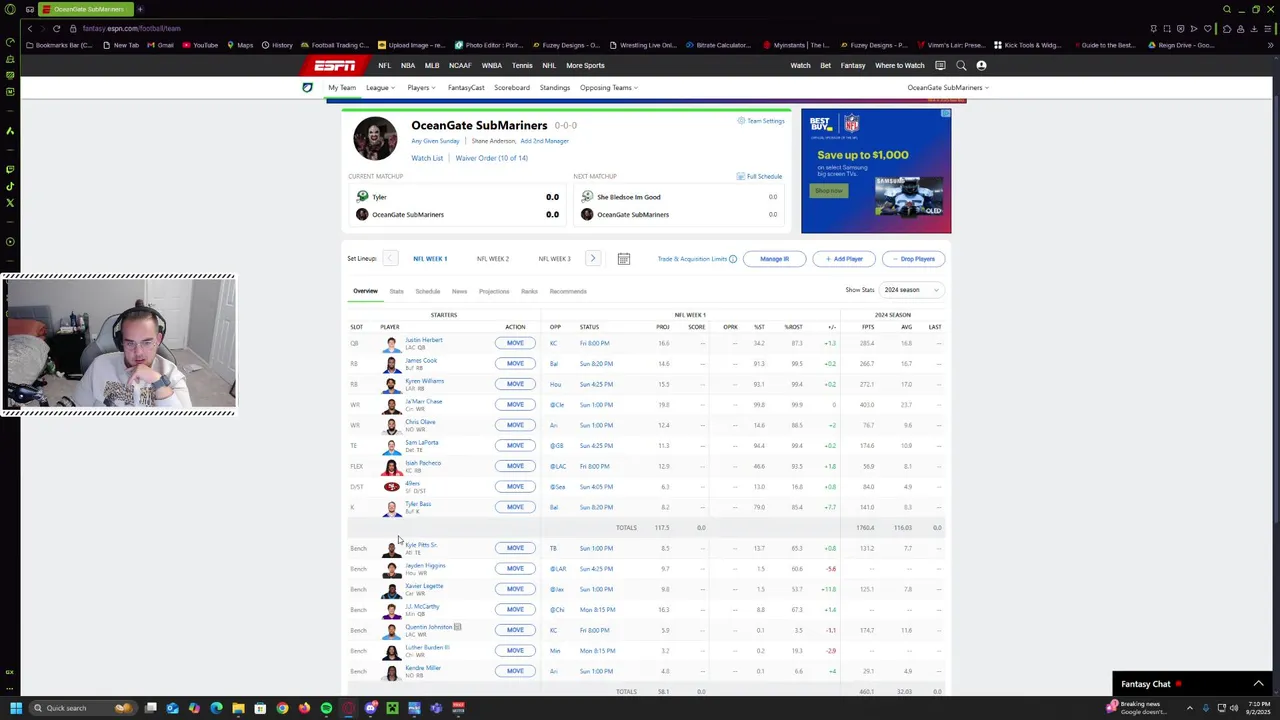Click the browser back arrow

30,28
